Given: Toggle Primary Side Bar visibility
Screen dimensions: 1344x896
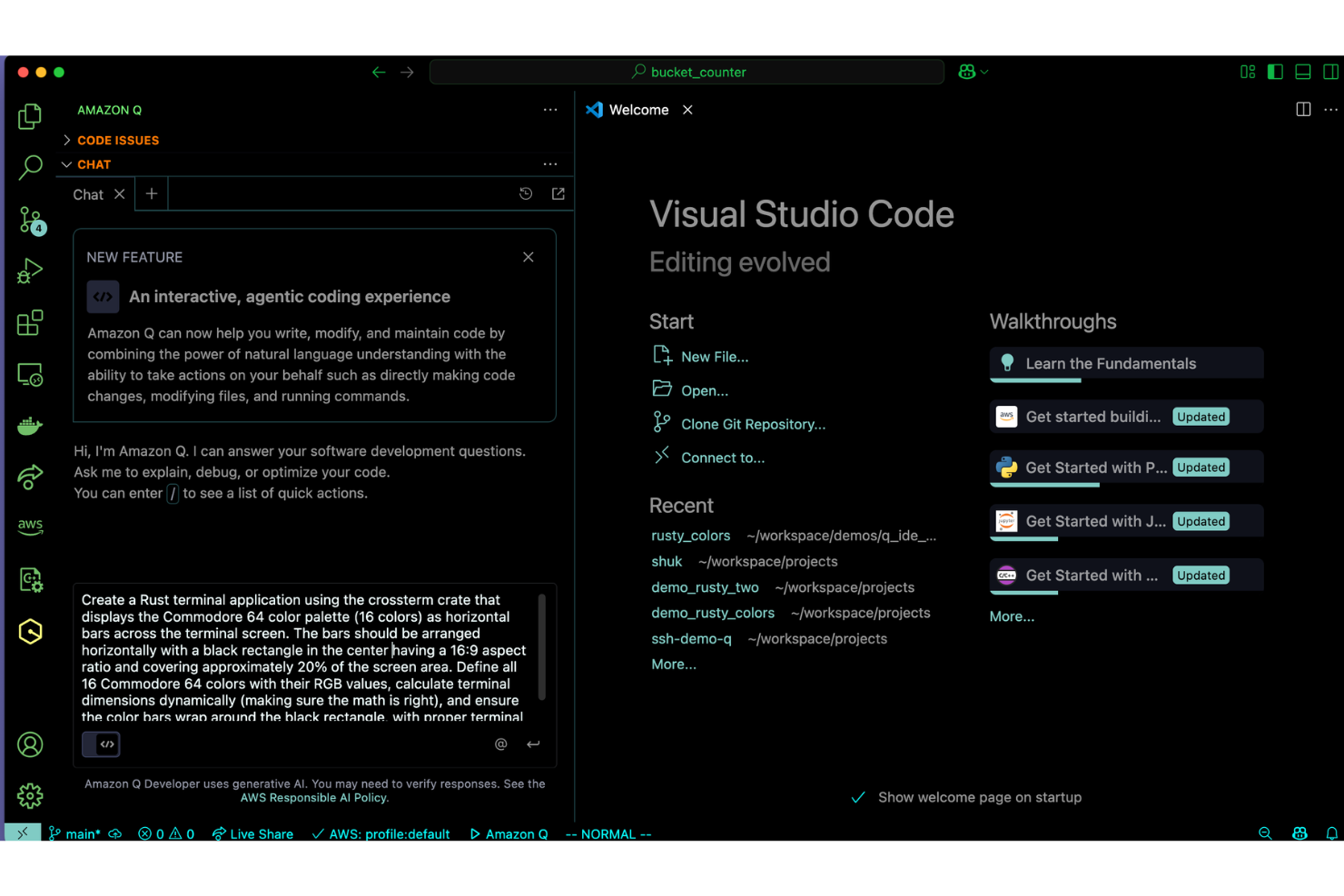Looking at the screenshot, I should (1275, 72).
